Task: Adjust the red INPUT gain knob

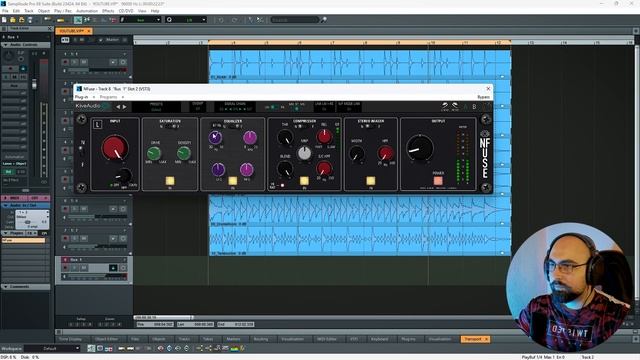Action: click(115, 148)
